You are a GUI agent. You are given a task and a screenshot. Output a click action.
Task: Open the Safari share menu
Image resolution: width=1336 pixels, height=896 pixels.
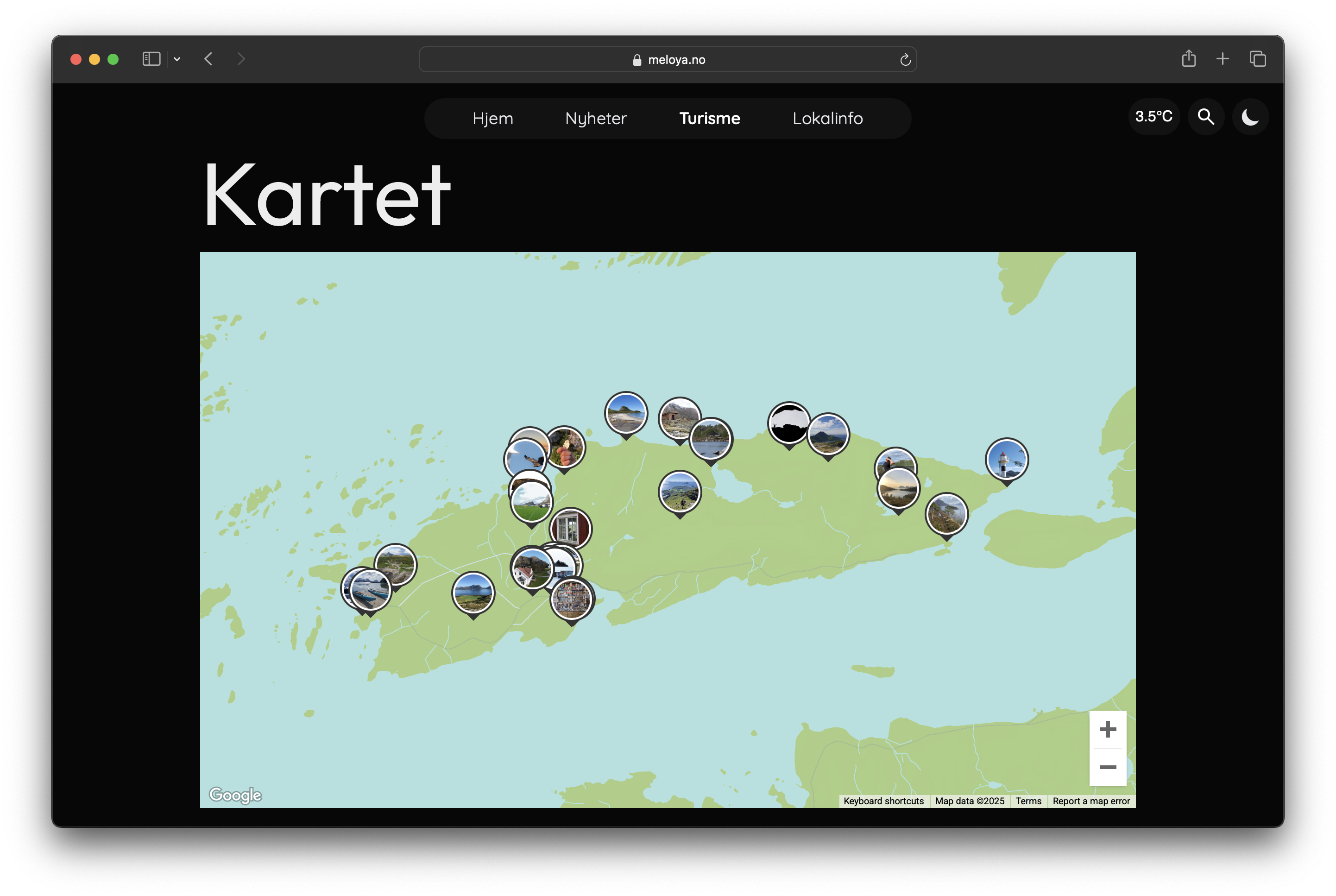tap(1188, 58)
